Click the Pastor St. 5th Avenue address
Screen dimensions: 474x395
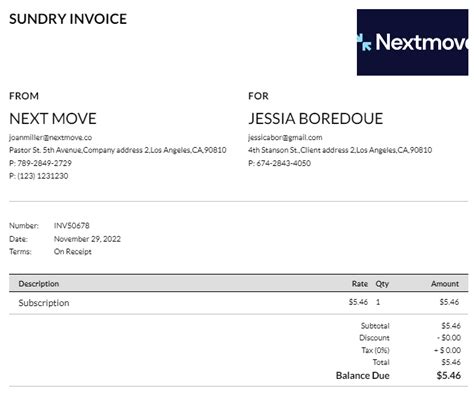coord(118,150)
